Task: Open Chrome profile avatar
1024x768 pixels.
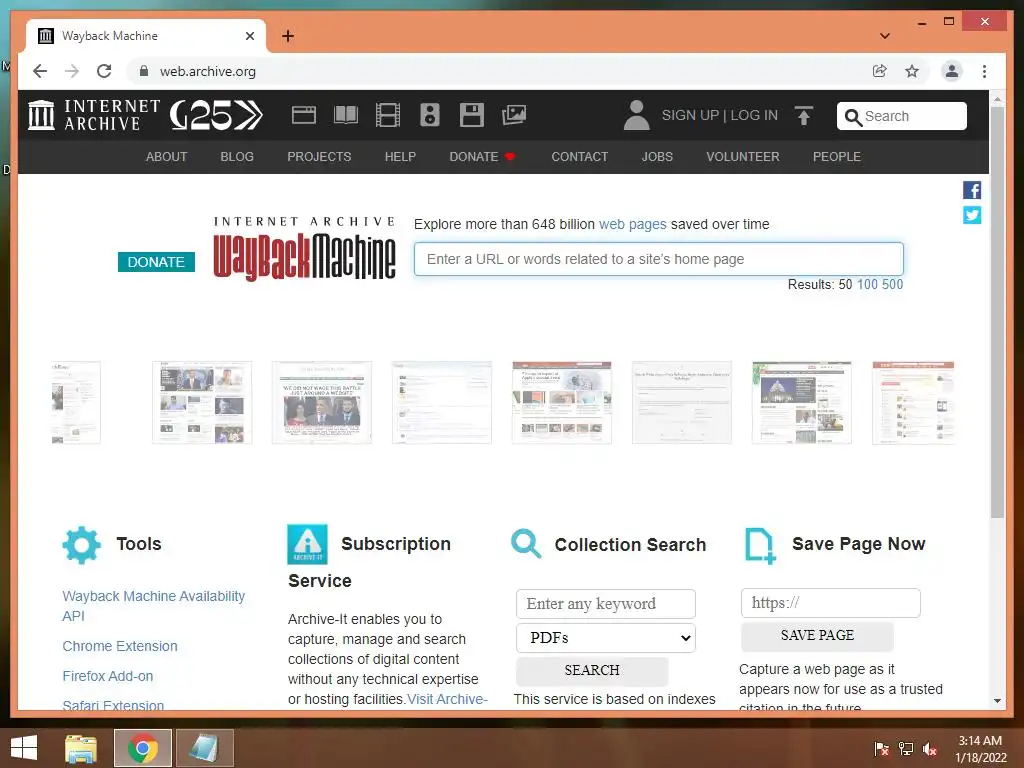Action: click(x=952, y=71)
